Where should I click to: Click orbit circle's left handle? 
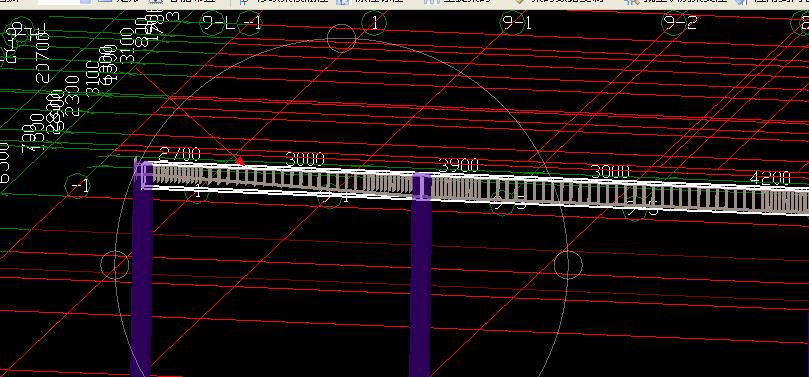pos(115,265)
